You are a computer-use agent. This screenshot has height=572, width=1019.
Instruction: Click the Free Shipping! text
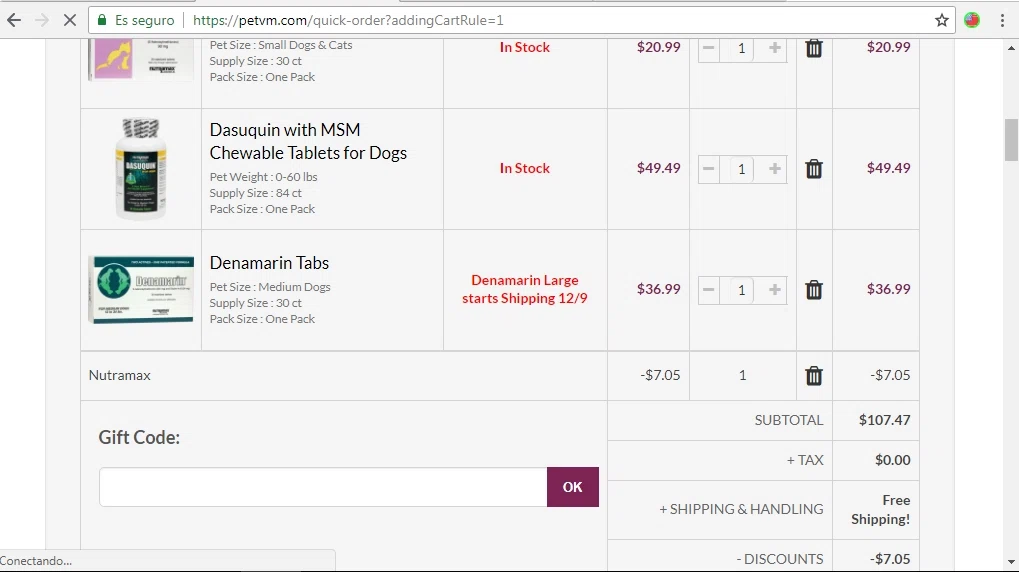pos(881,510)
